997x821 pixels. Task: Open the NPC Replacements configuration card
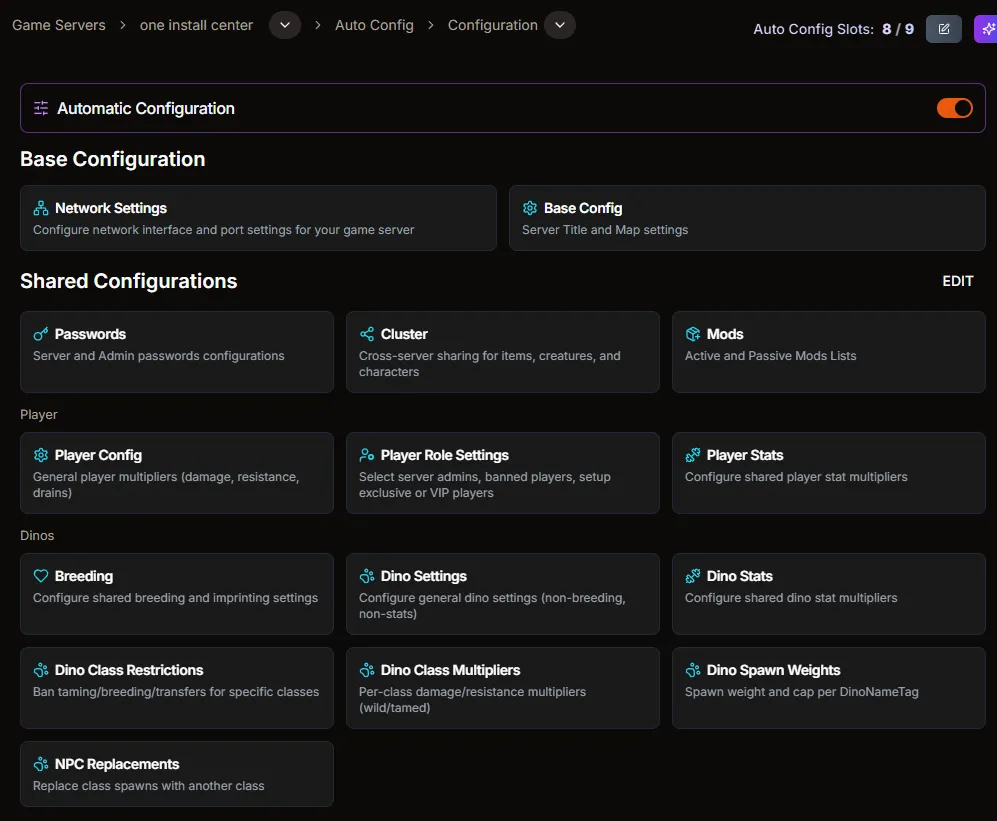click(x=177, y=773)
